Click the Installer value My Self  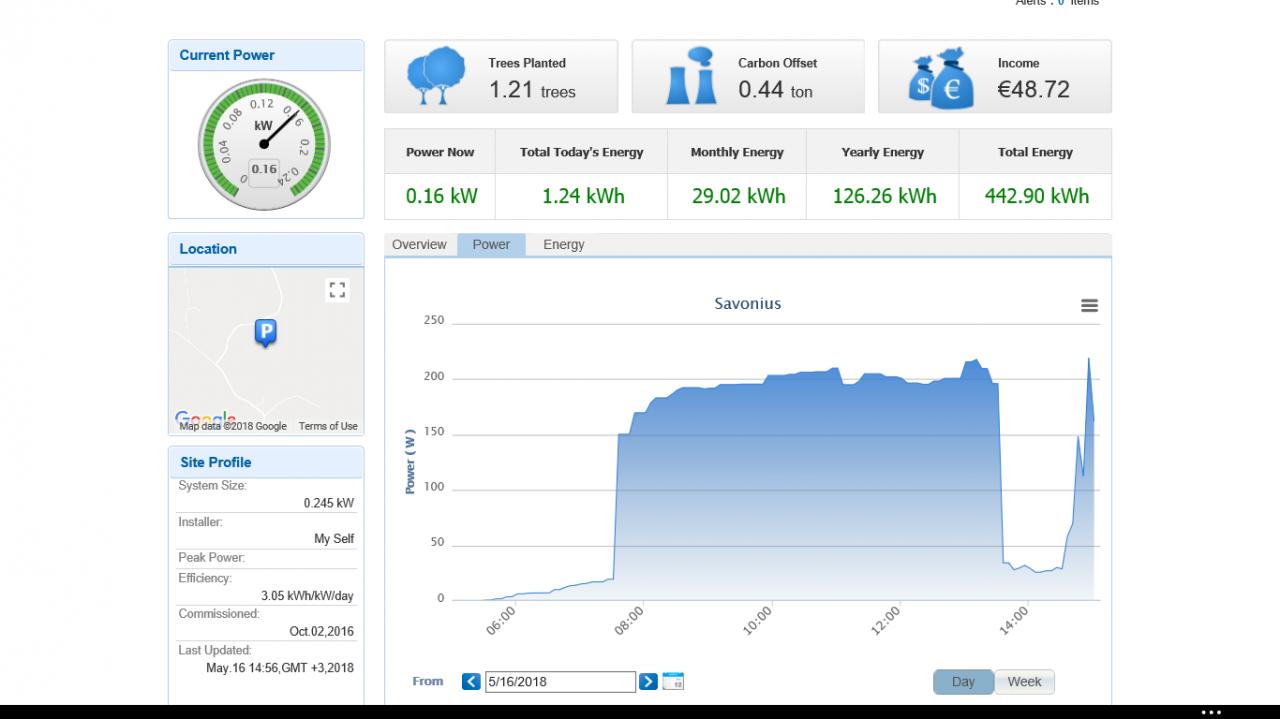pos(334,539)
